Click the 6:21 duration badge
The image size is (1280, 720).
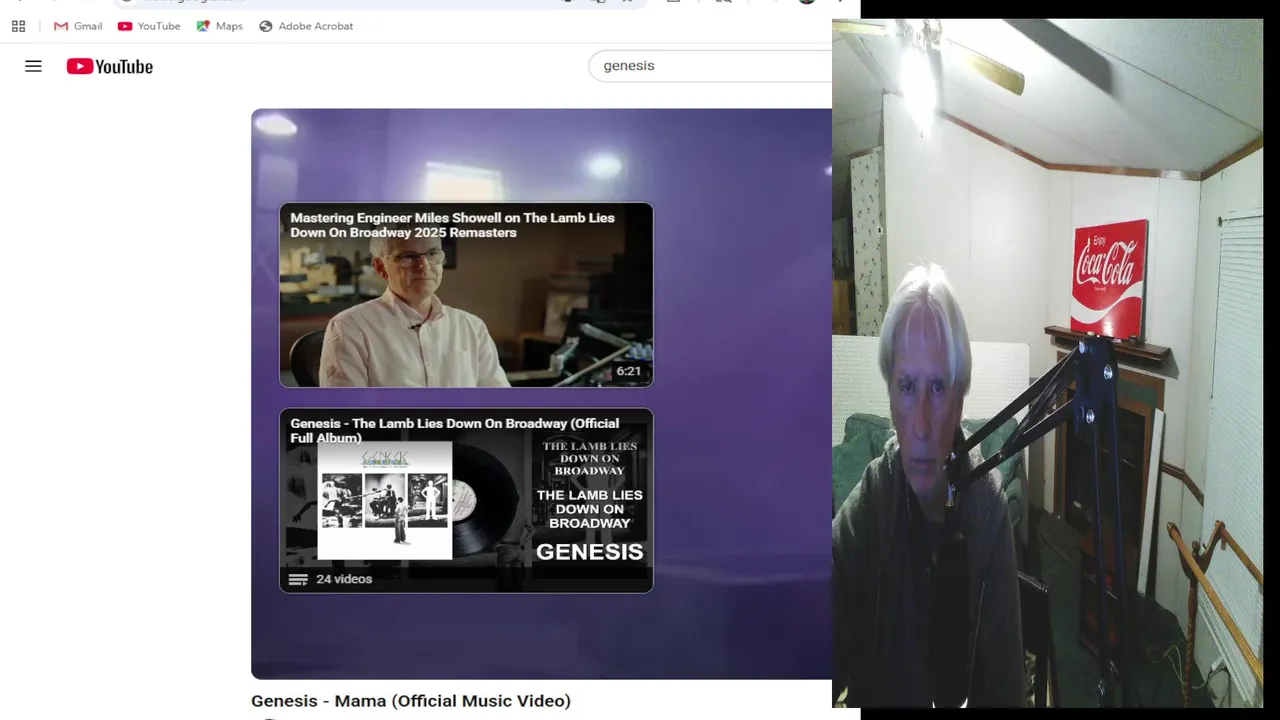pyautogui.click(x=628, y=371)
